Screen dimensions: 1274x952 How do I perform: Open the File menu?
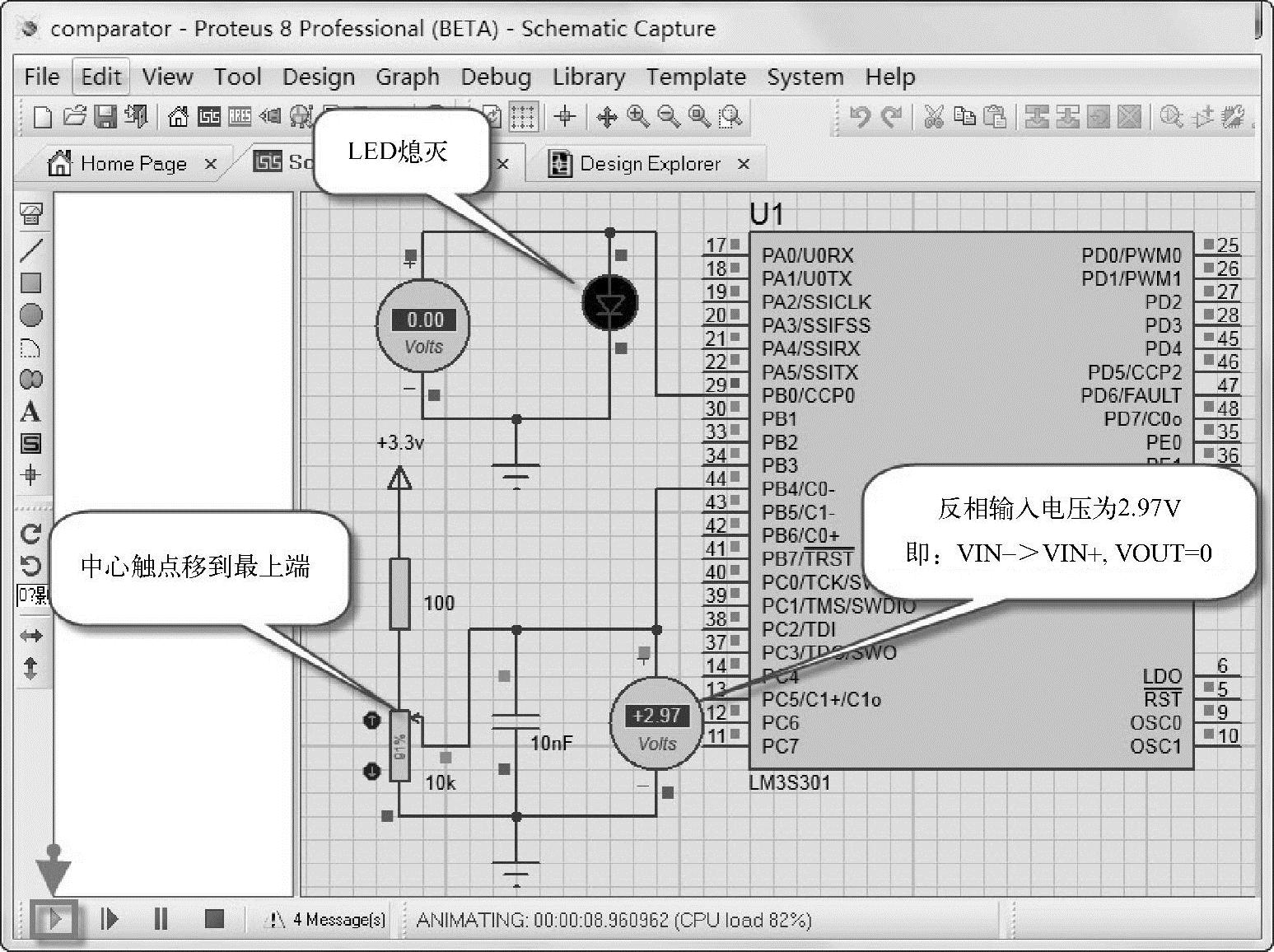42,77
